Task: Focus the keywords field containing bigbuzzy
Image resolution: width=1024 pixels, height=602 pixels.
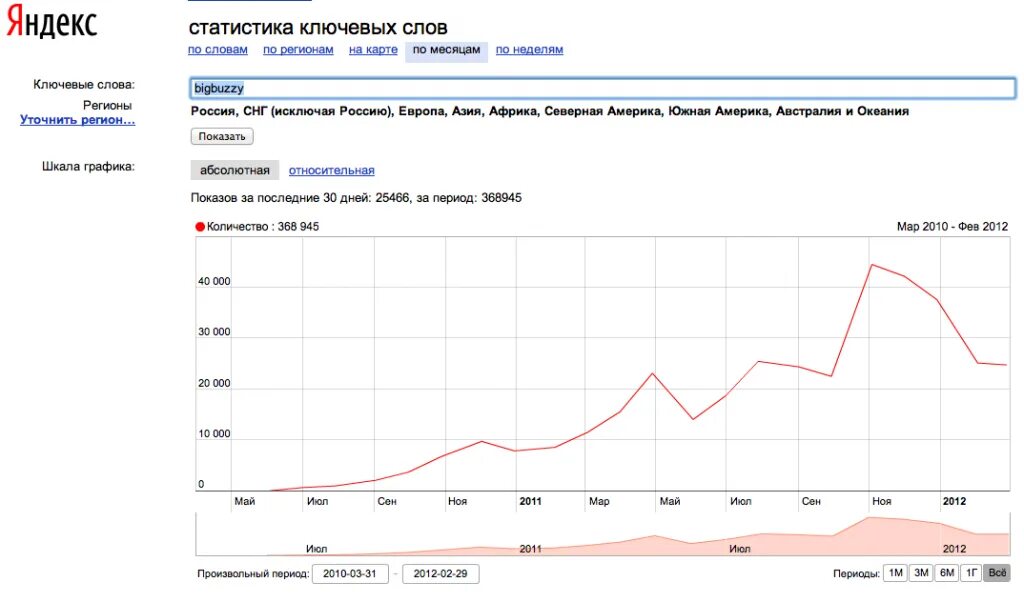Action: 603,88
